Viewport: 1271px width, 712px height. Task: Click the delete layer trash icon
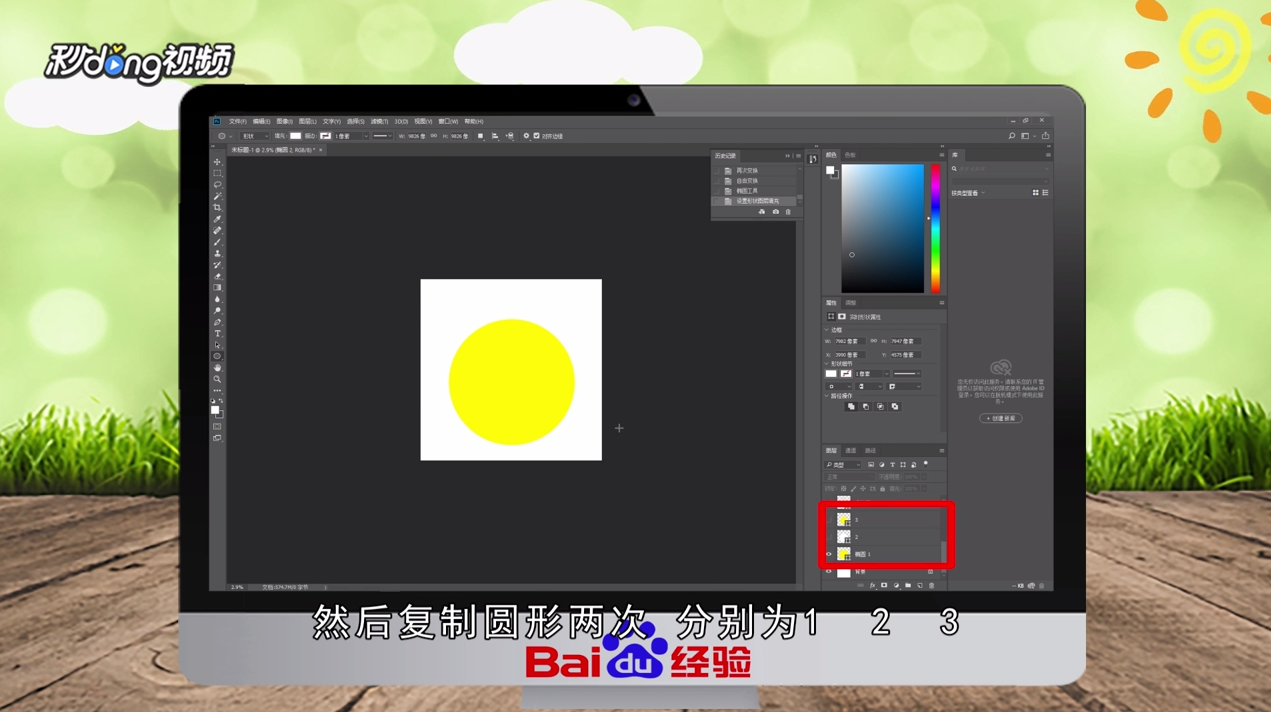click(930, 586)
